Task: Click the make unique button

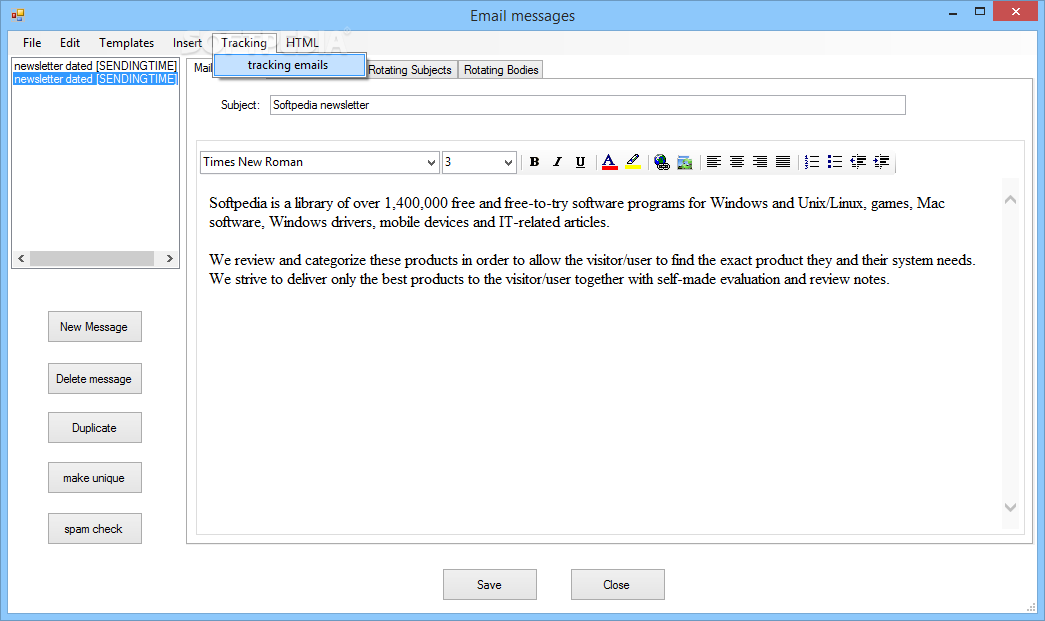Action: (x=95, y=478)
